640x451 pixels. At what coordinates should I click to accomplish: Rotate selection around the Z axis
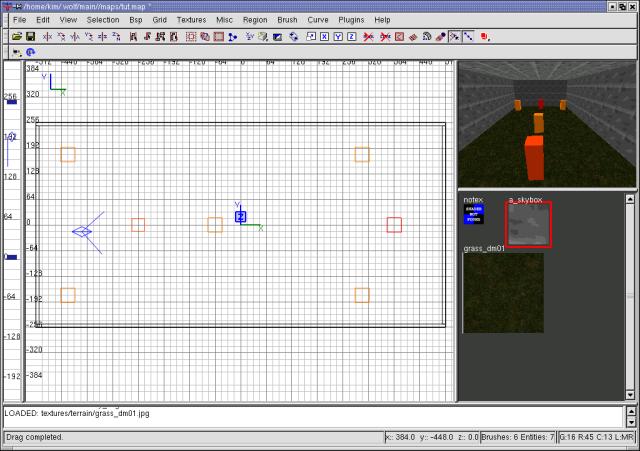116,37
